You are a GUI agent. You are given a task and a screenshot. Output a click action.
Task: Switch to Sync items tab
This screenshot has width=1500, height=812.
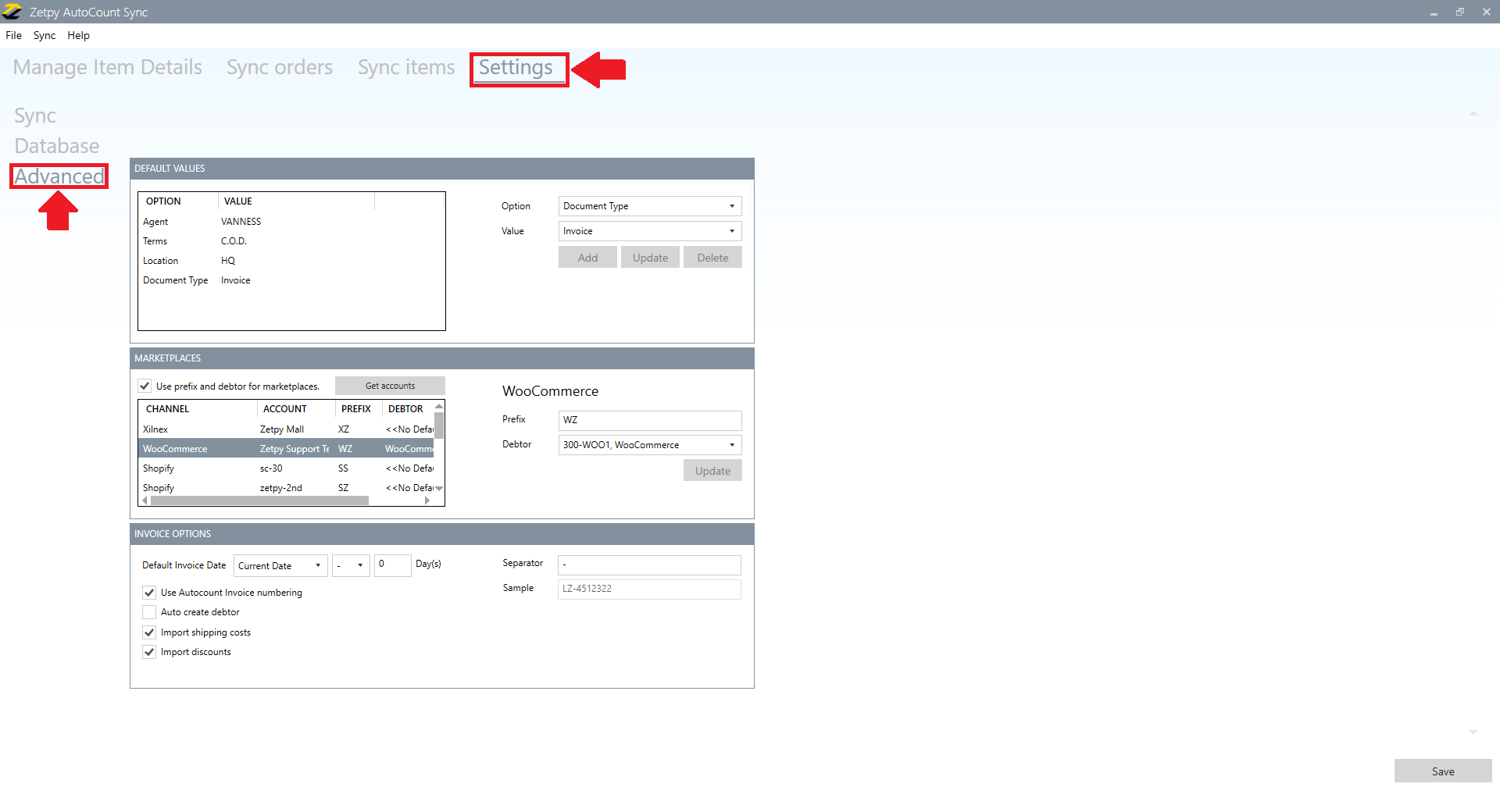click(x=406, y=67)
